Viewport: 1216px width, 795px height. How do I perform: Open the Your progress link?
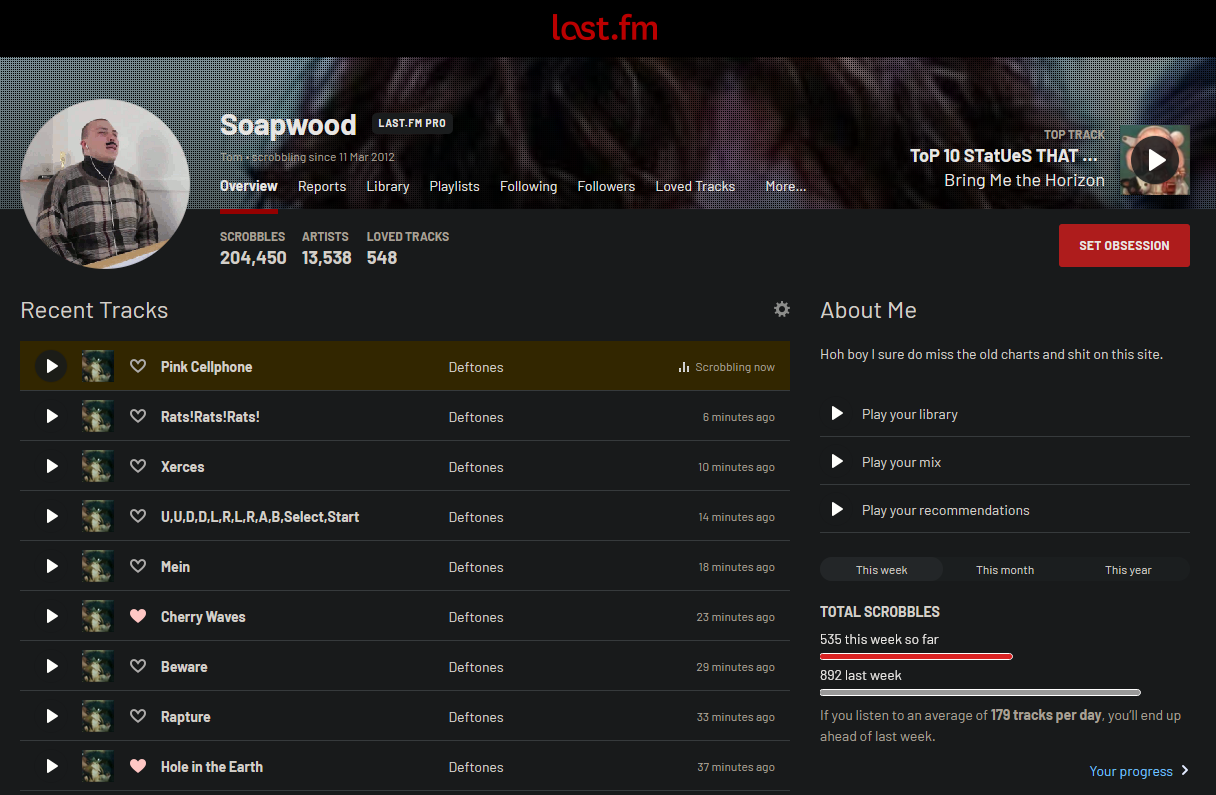(1131, 771)
